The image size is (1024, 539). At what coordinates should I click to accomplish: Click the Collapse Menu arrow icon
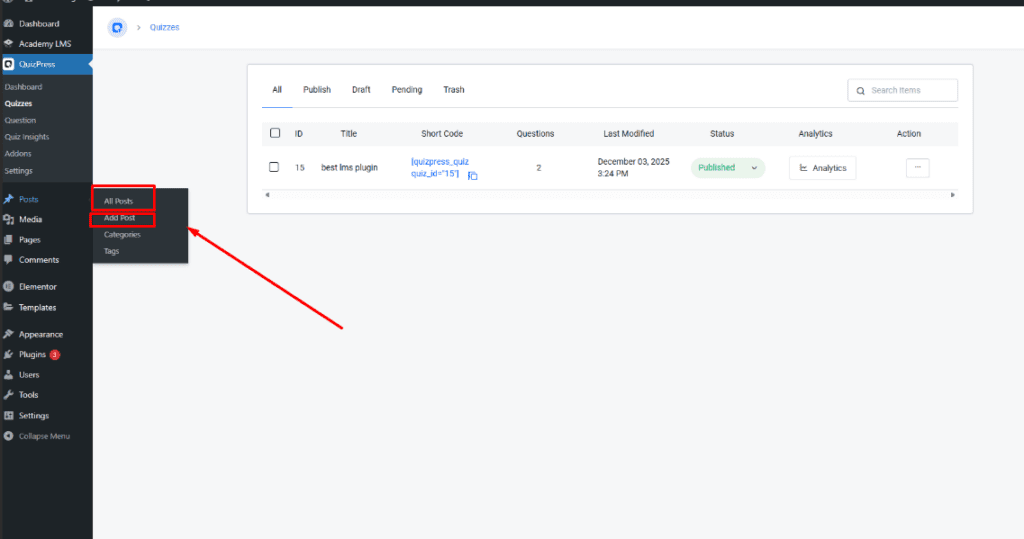pos(8,436)
